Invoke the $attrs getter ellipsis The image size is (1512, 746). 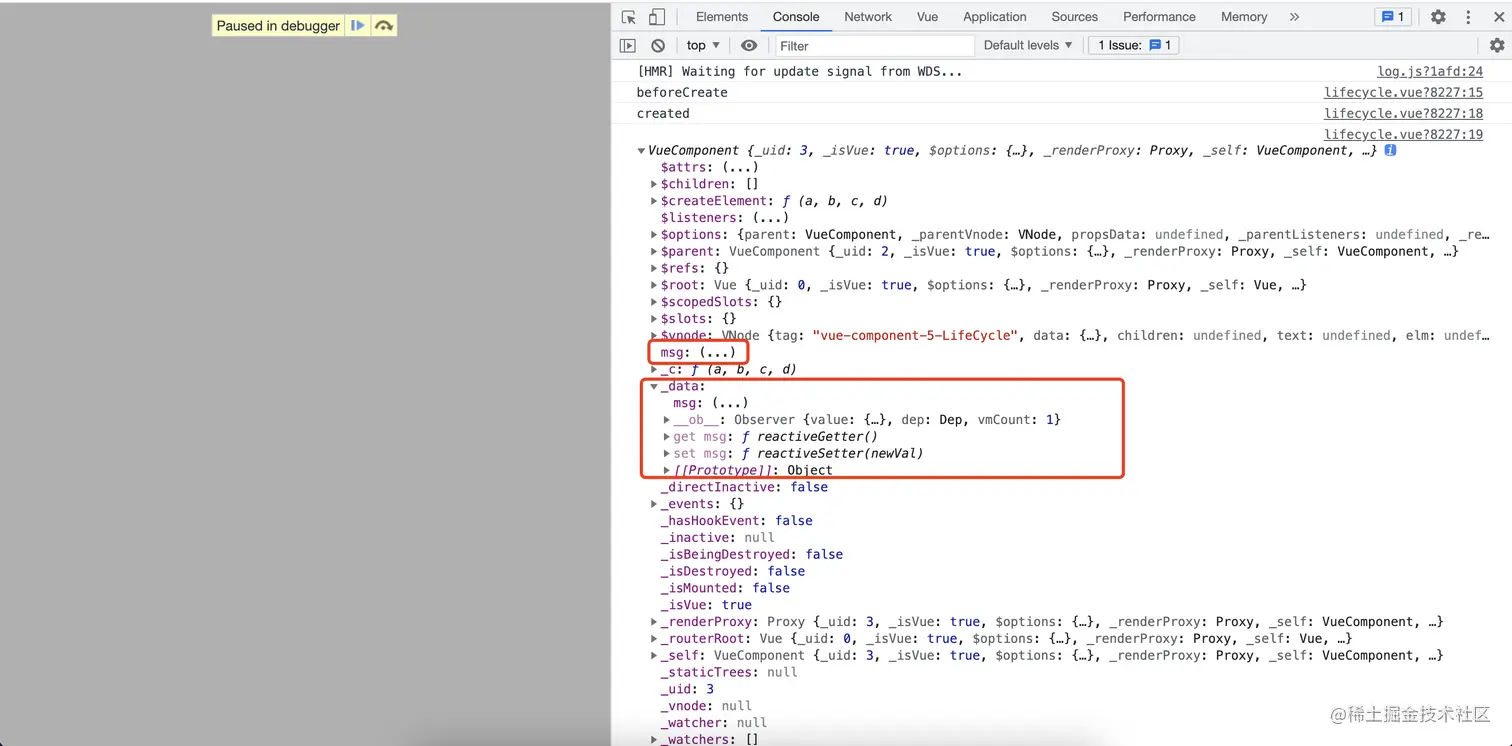(x=740, y=167)
